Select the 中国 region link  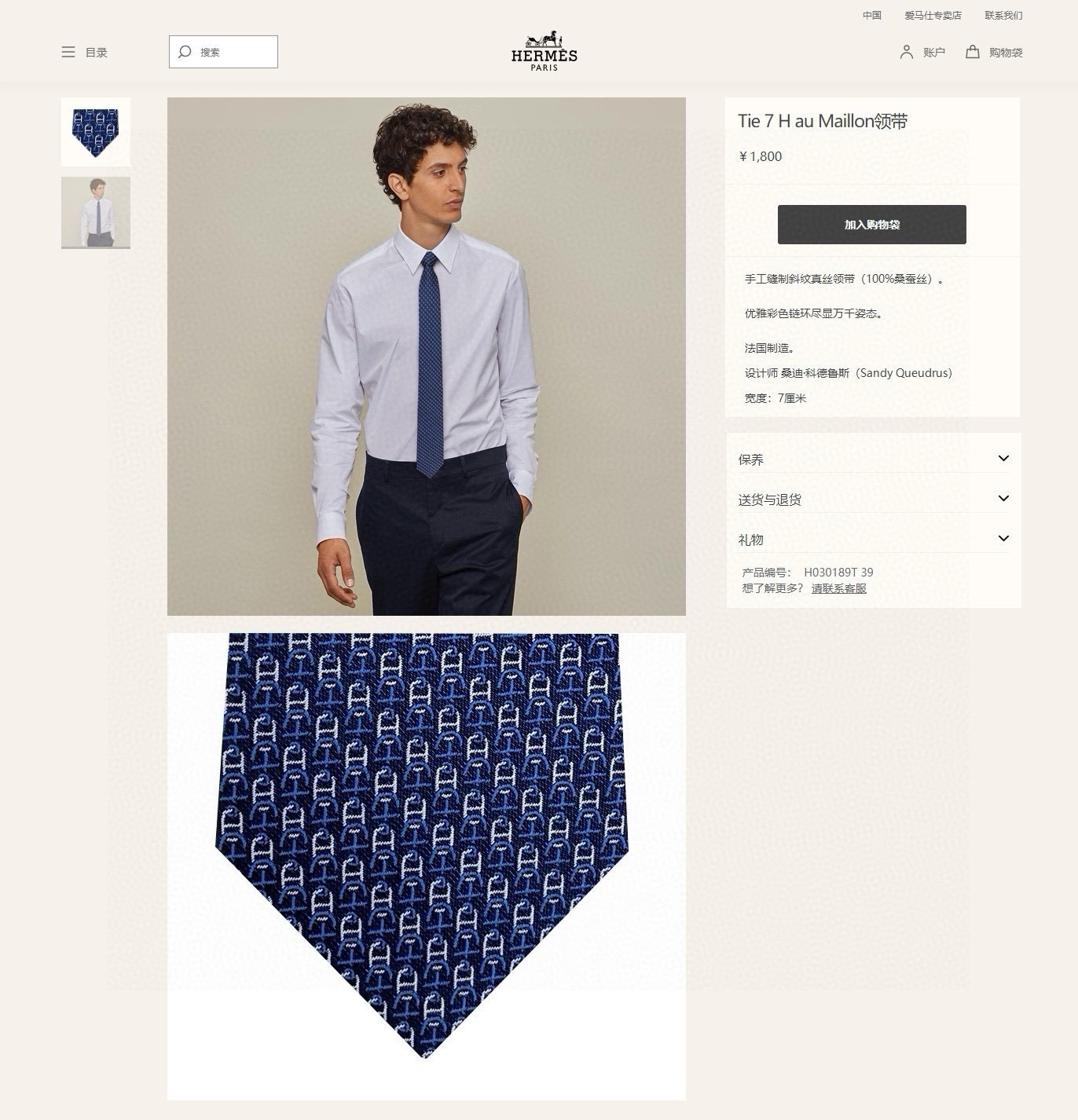[872, 15]
